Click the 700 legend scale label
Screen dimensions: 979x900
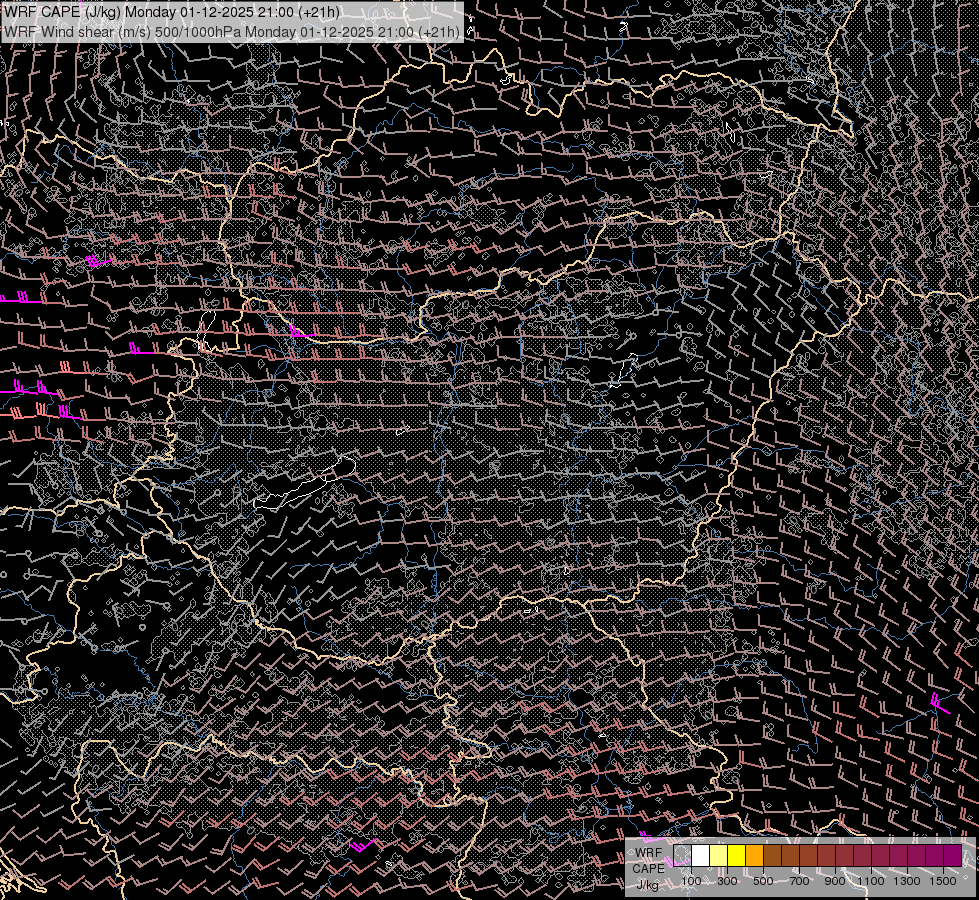point(799,881)
